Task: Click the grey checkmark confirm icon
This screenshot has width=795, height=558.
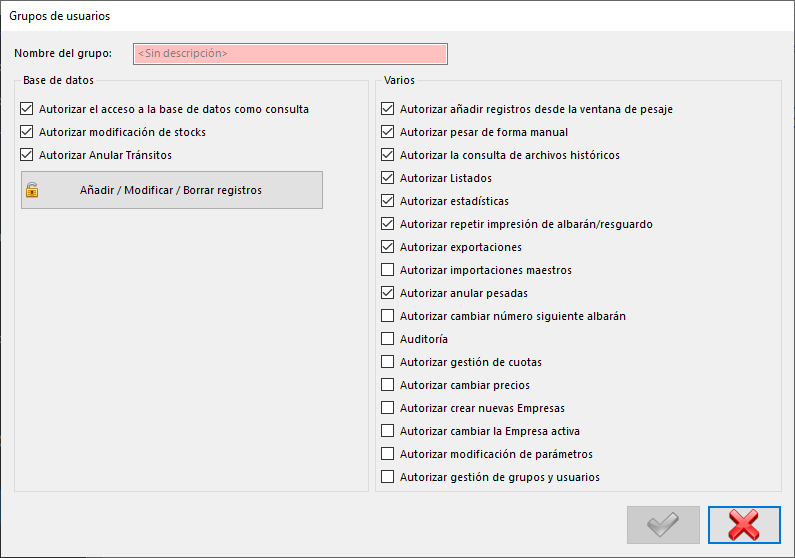Action: 663,525
